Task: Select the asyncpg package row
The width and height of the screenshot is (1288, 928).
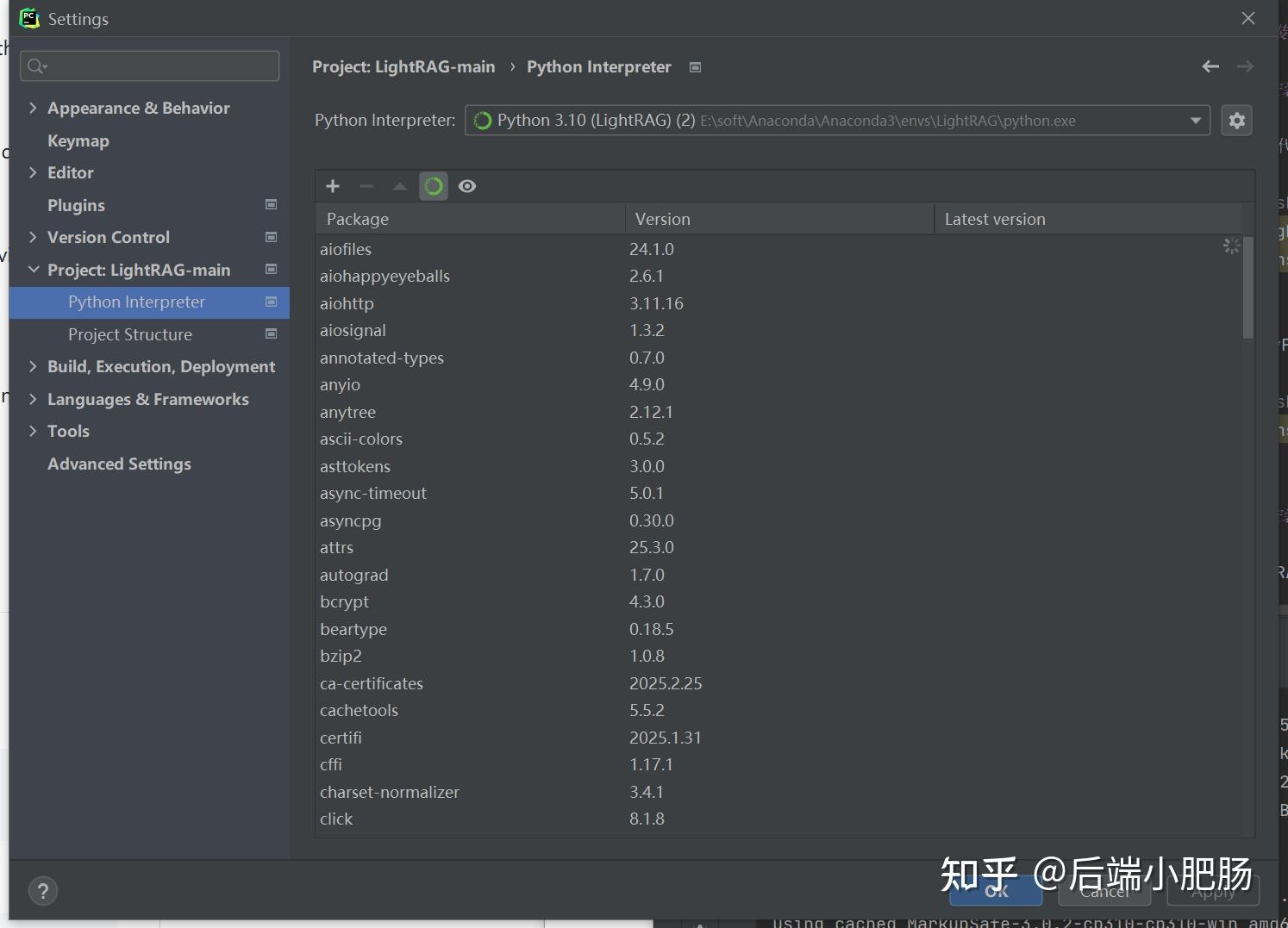Action: tap(779, 520)
